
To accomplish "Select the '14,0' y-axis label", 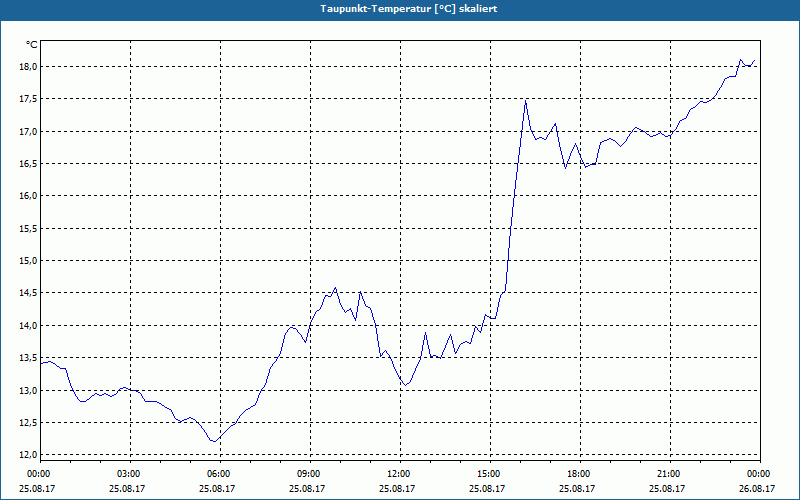I will 29,326.
